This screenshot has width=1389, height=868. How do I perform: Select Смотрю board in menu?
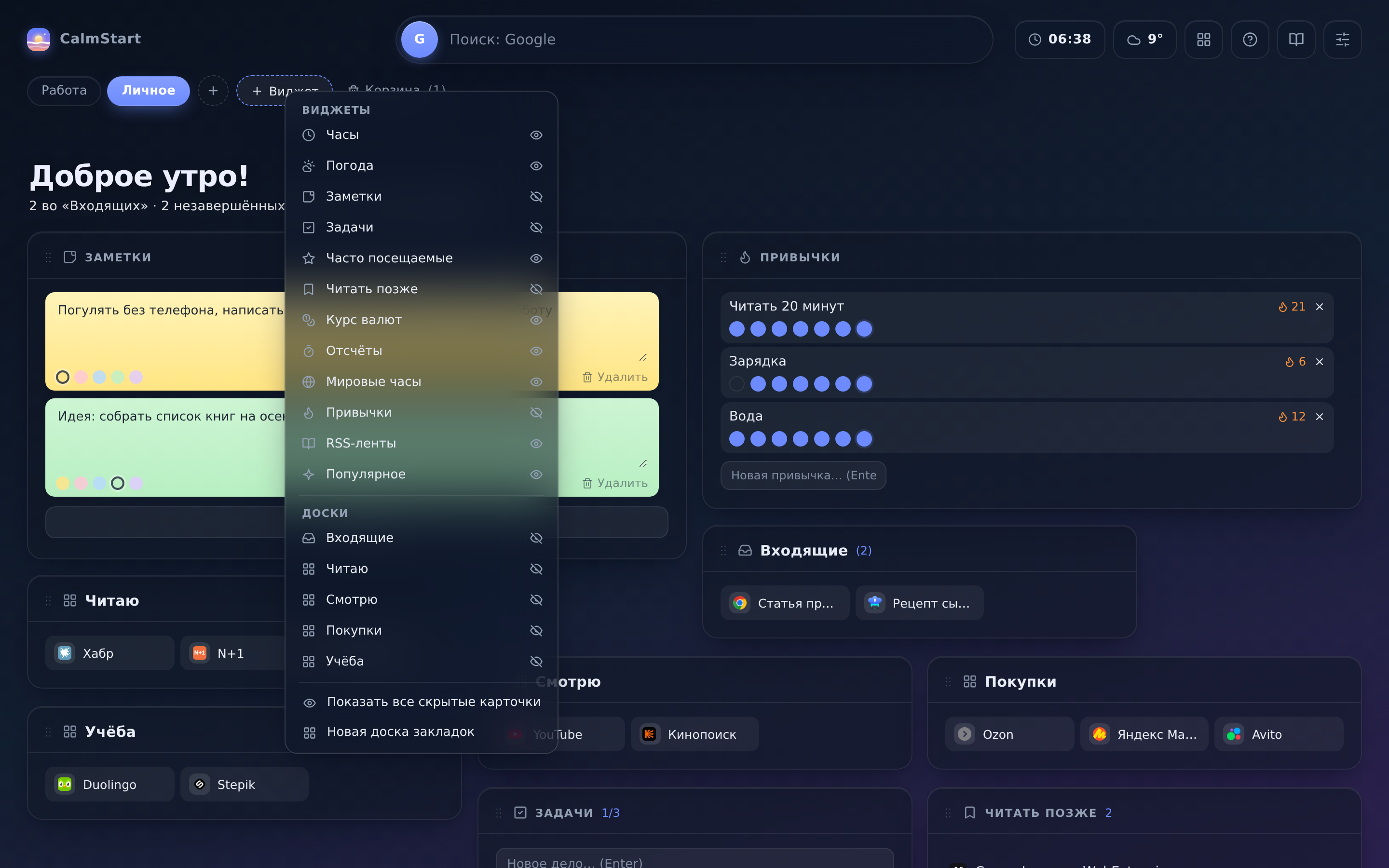tap(422, 599)
